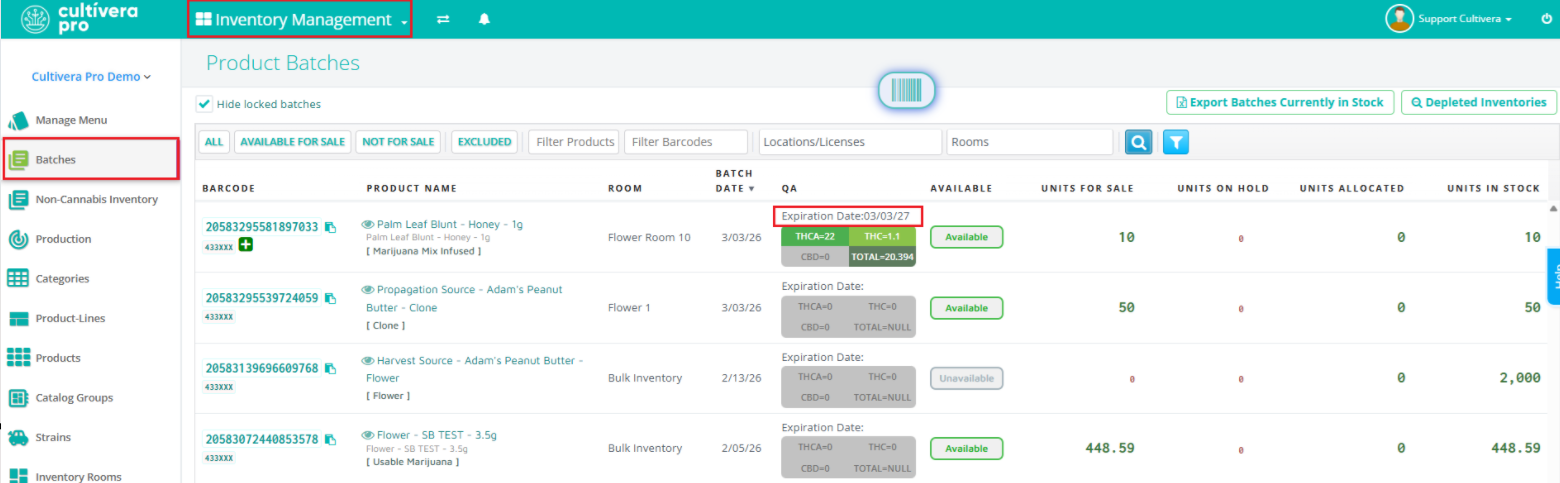Viewport: 1560px width, 483px height.
Task: Select NOT FOR SALE filter tab
Action: [x=398, y=142]
